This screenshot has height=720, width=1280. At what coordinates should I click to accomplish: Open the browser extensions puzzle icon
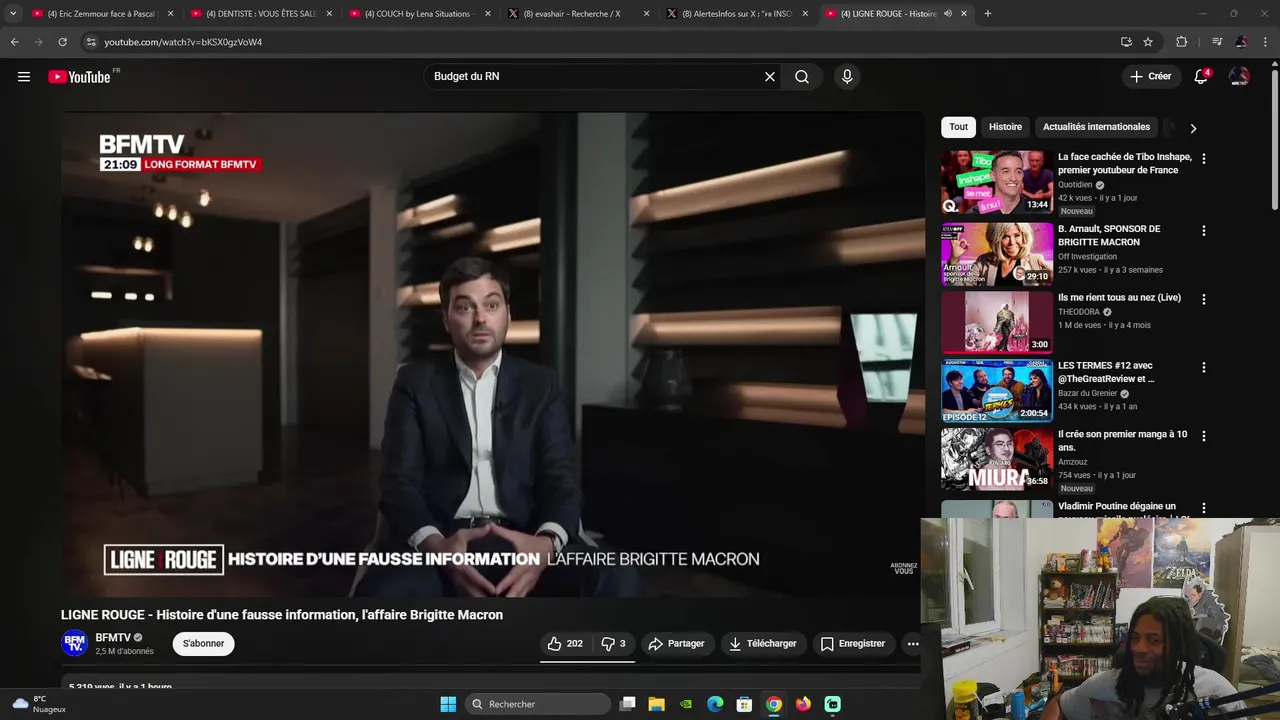click(x=1182, y=42)
